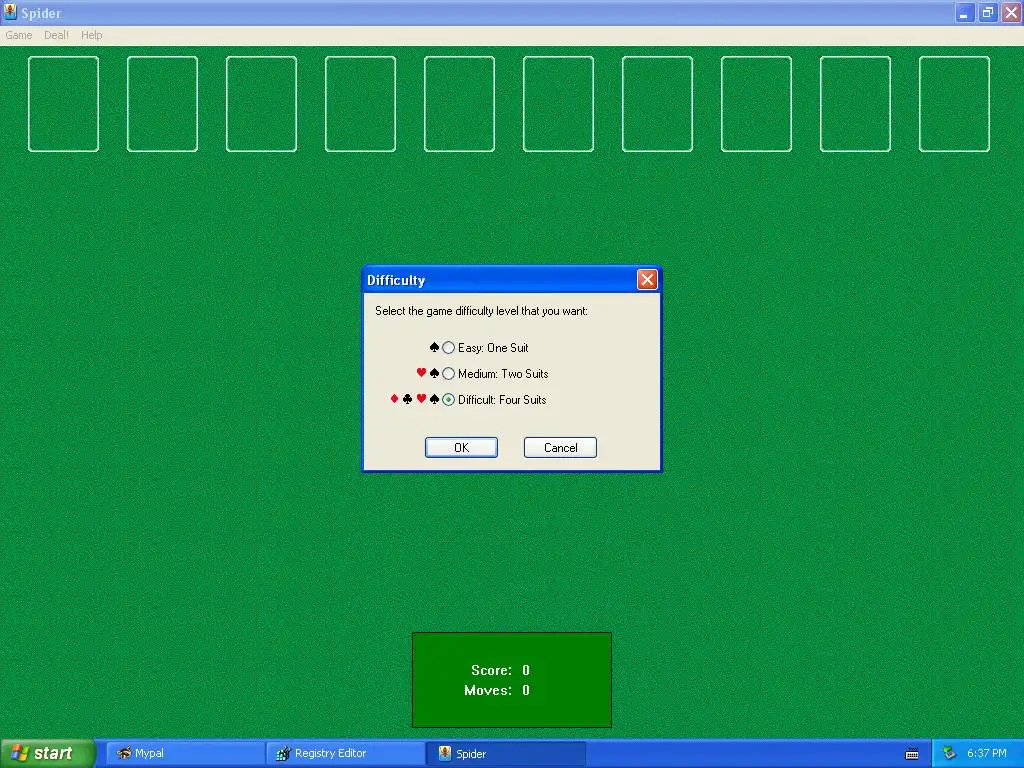Screen dimensions: 1024x768
Task: Confirm difficulty with the OK button
Action: (461, 447)
